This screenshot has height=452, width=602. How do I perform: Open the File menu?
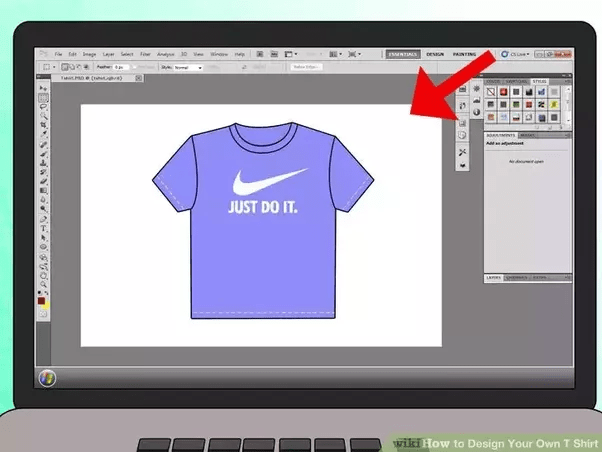pyautogui.click(x=58, y=54)
